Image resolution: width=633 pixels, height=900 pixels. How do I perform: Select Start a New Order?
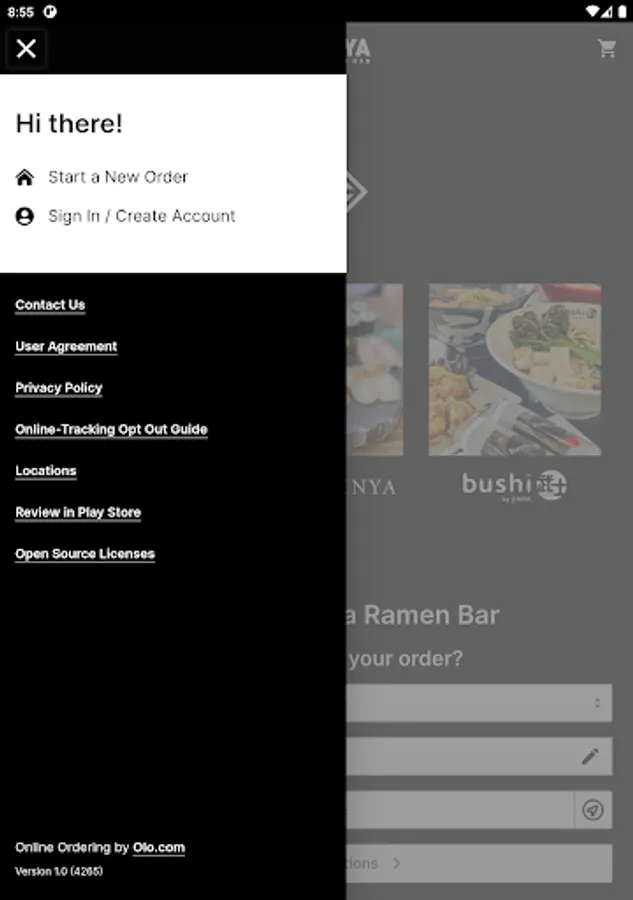(x=118, y=177)
